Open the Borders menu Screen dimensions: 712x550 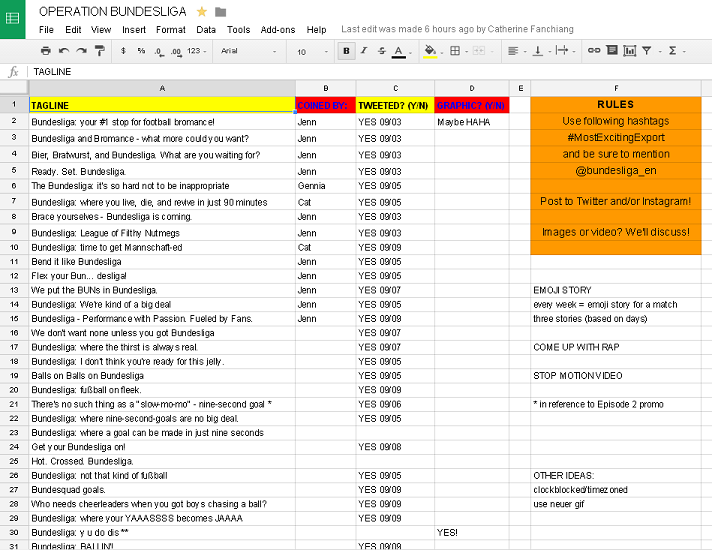[455, 51]
